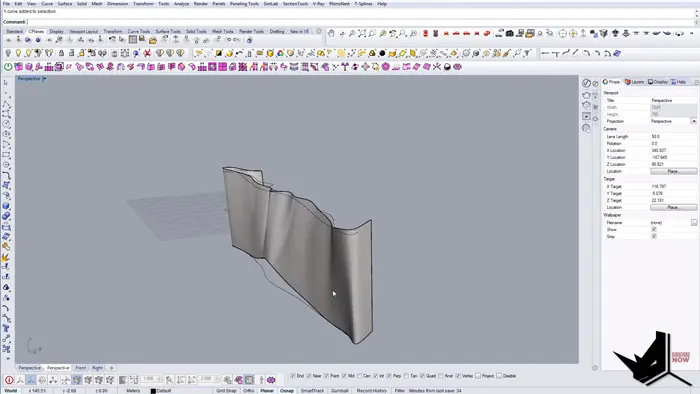The image size is (700, 394).
Task: Click the red circled icon in bottom-left toolbar
Action: 9,380
